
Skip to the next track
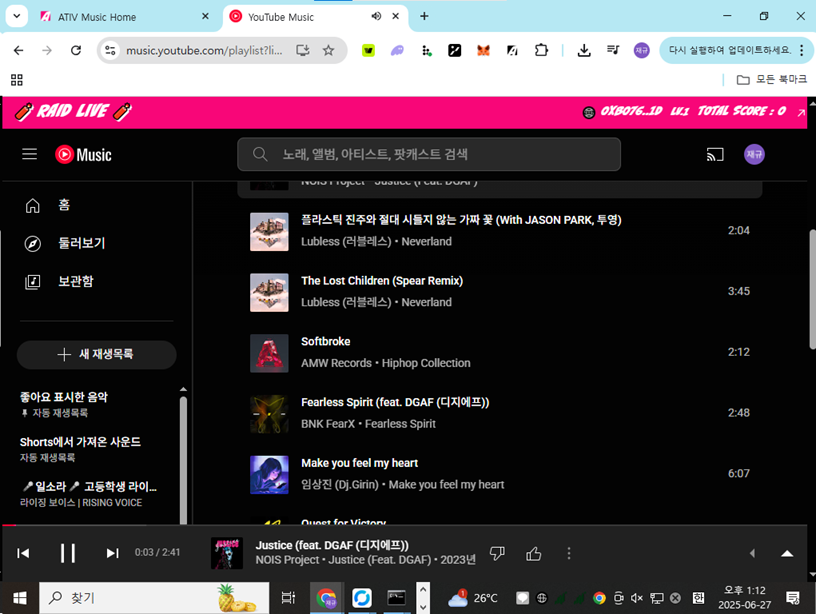[x=112, y=553]
